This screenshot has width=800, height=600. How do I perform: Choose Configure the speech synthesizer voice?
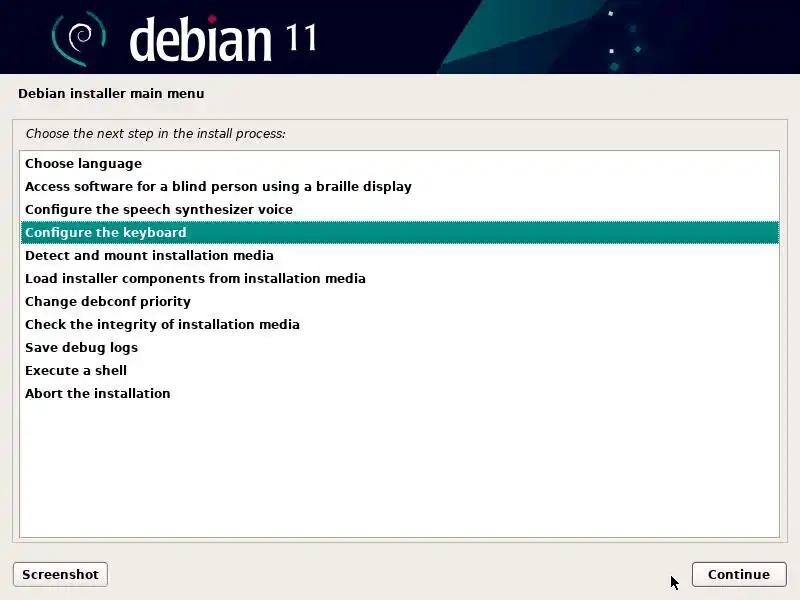(399, 209)
